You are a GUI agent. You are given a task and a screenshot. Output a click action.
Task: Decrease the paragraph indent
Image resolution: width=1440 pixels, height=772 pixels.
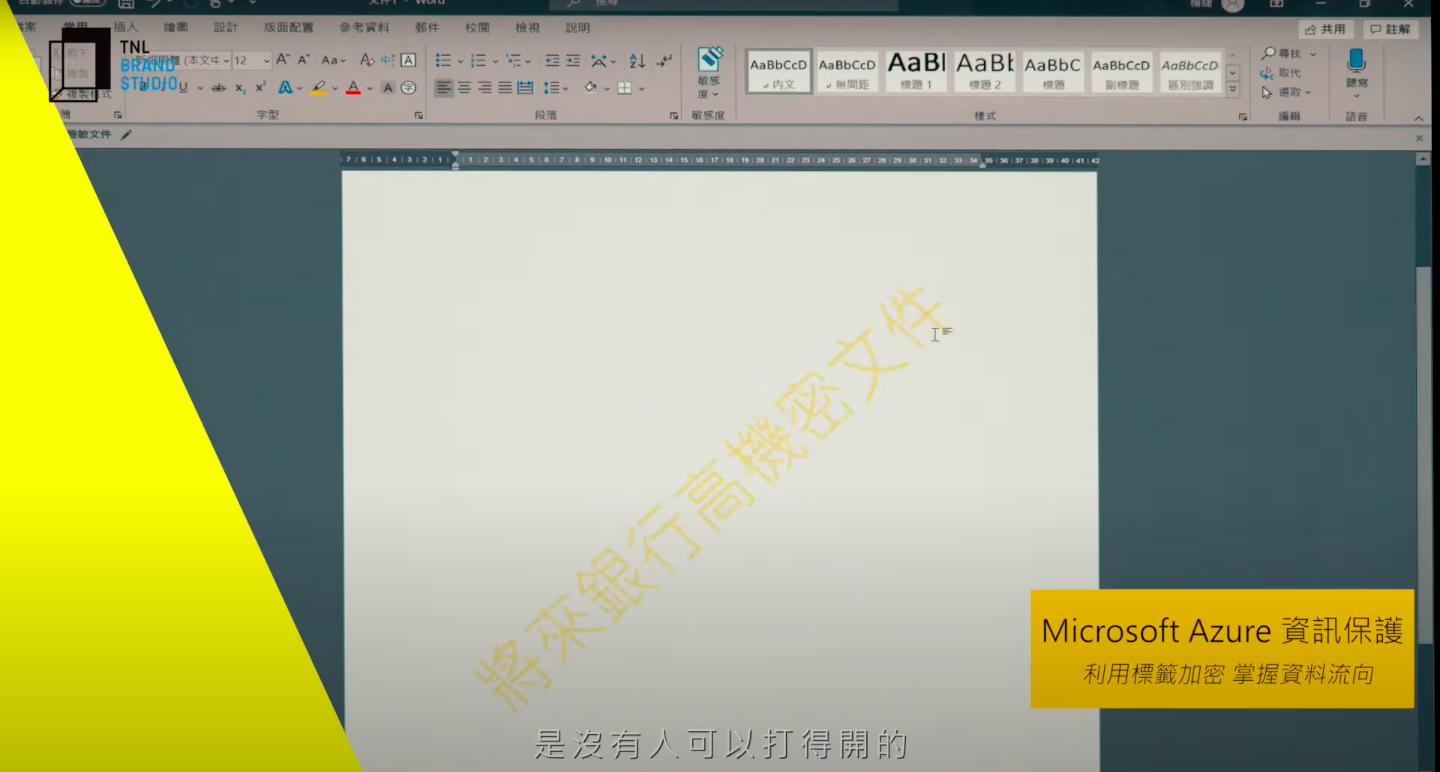point(552,61)
